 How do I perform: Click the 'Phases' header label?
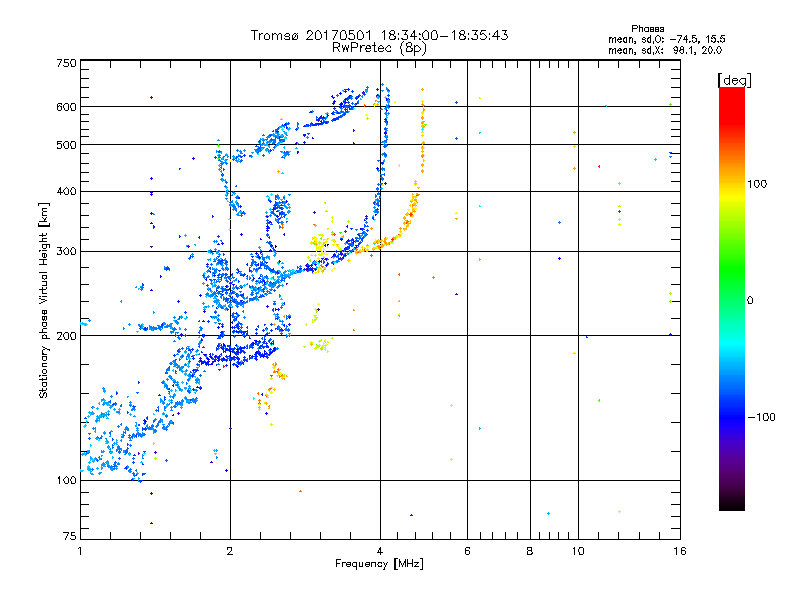(647, 29)
